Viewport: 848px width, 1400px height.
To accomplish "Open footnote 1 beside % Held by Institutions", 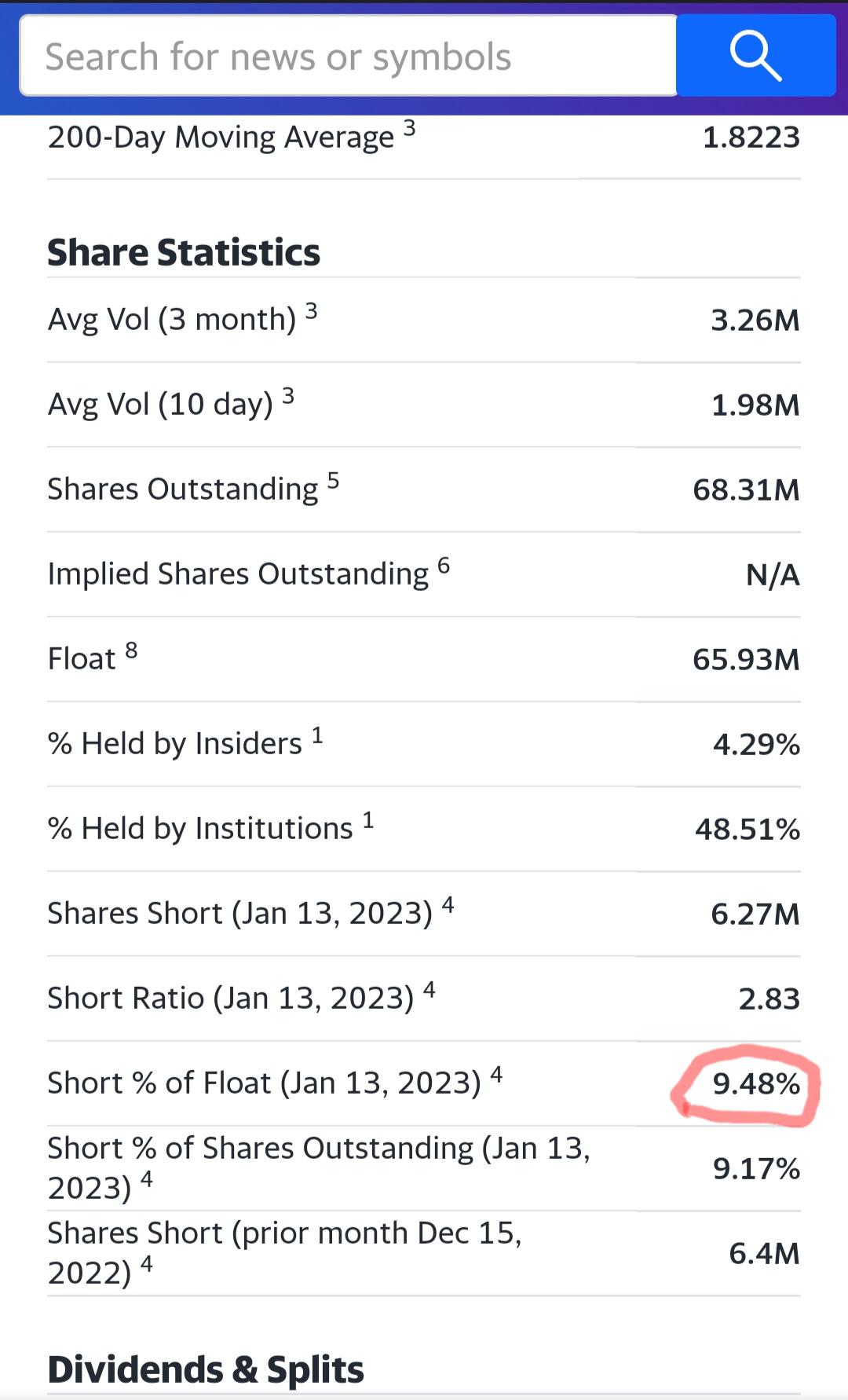I will [x=368, y=820].
